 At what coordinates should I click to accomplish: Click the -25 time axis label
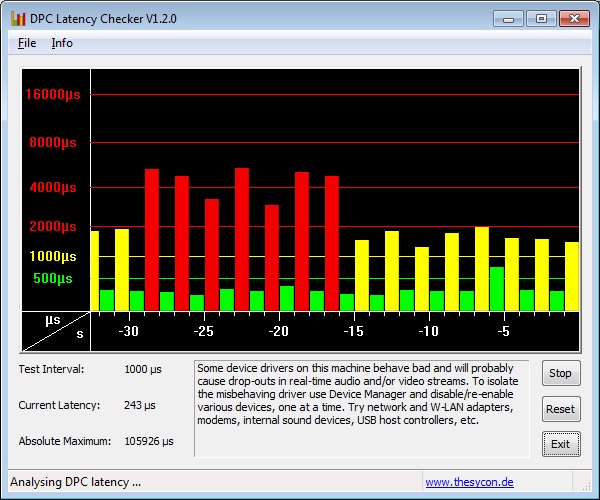tap(204, 331)
